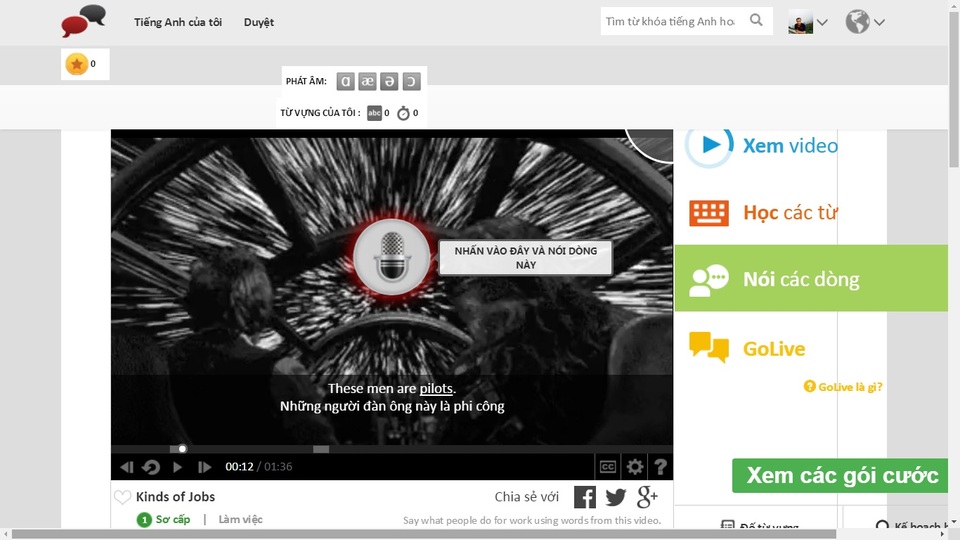Click the English keyword search field
Image resolution: width=960 pixels, height=540 pixels.
670,21
